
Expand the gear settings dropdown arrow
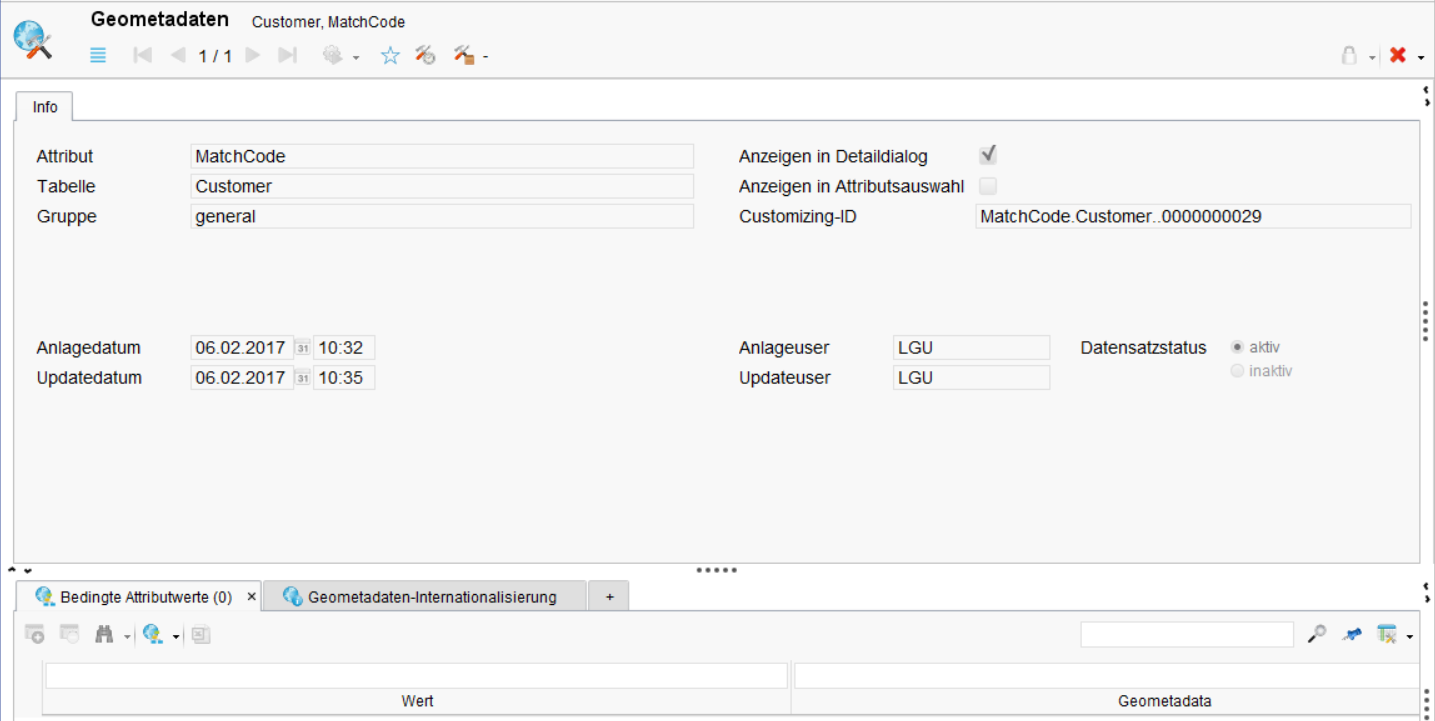[356, 58]
